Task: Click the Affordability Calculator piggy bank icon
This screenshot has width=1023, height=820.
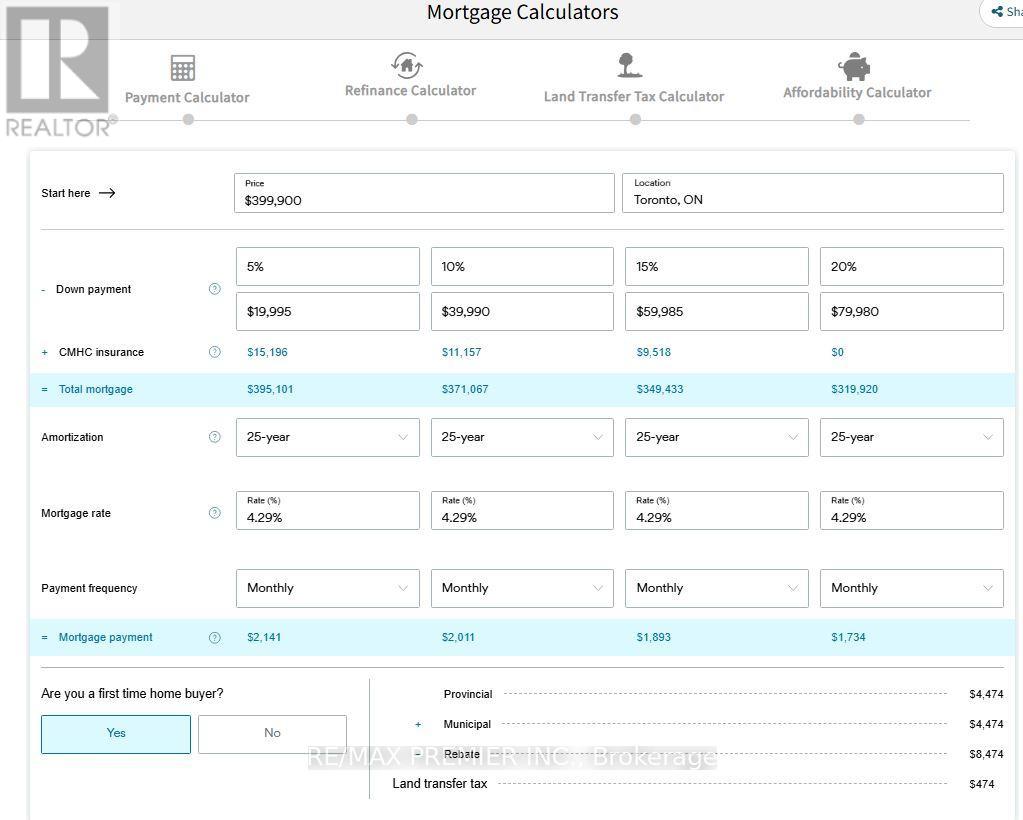Action: click(855, 67)
